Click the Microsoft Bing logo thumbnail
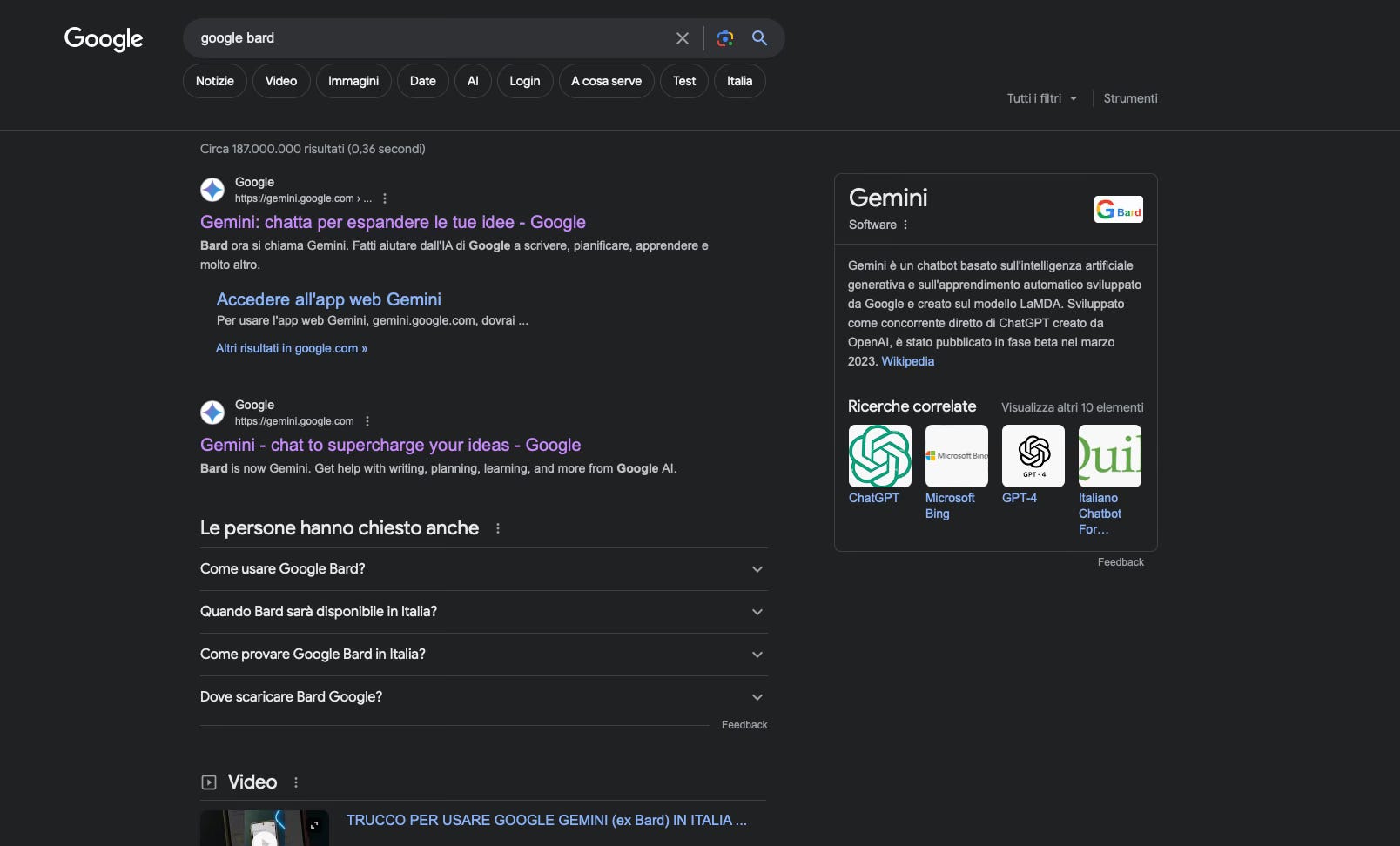This screenshot has height=846, width=1400. point(957,456)
